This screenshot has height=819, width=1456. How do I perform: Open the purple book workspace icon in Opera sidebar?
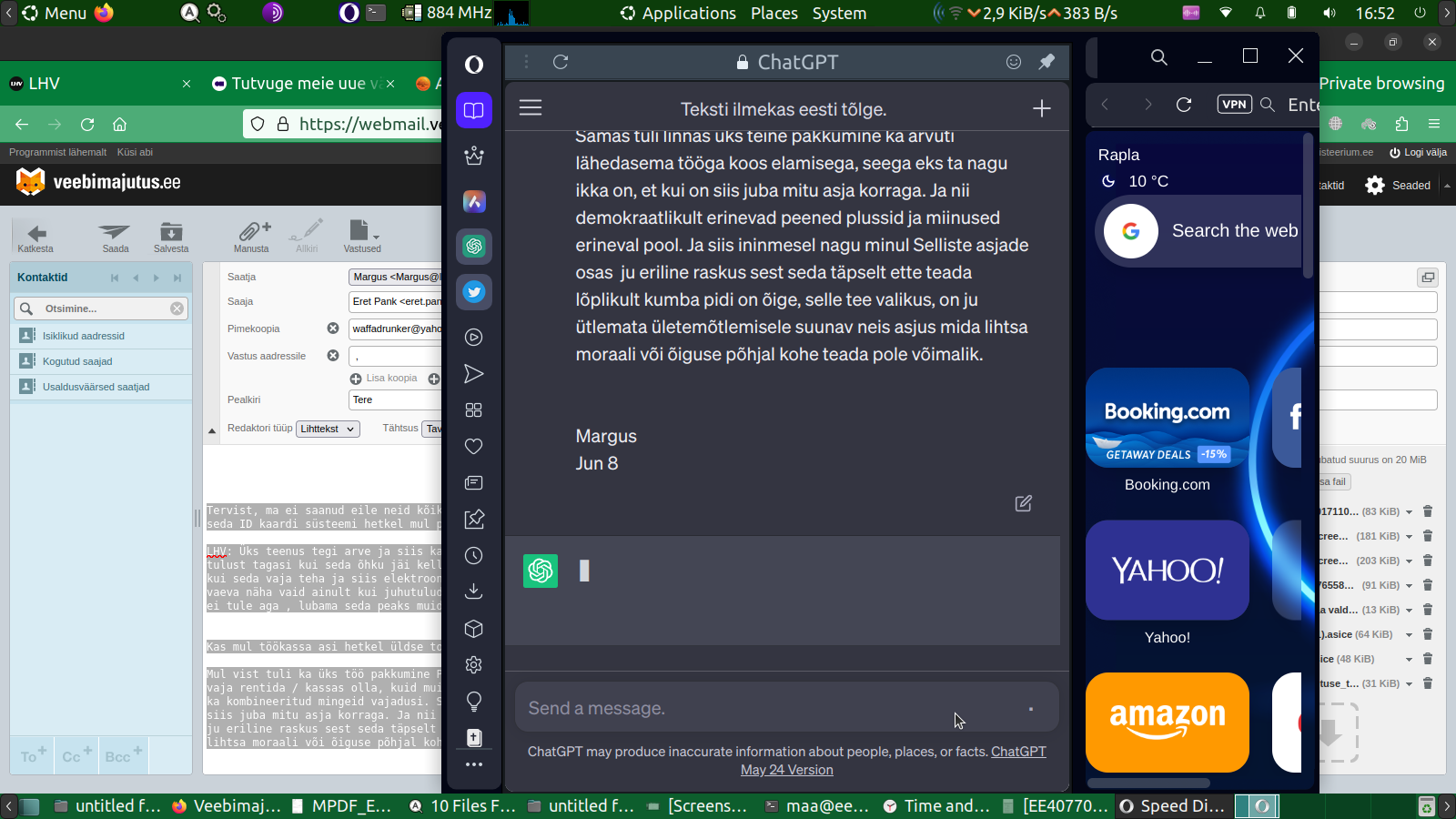(473, 110)
